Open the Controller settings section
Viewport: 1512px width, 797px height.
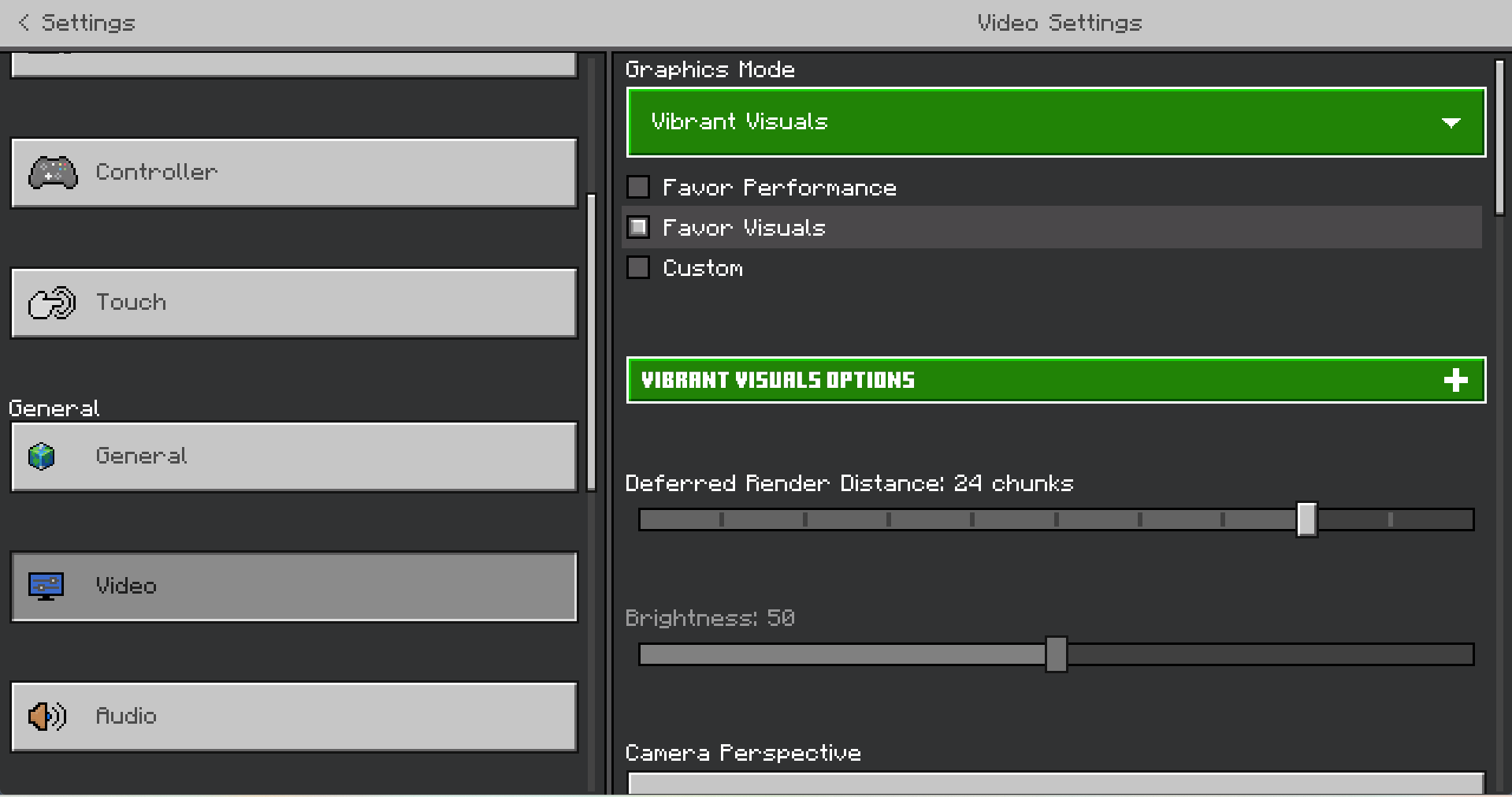294,173
